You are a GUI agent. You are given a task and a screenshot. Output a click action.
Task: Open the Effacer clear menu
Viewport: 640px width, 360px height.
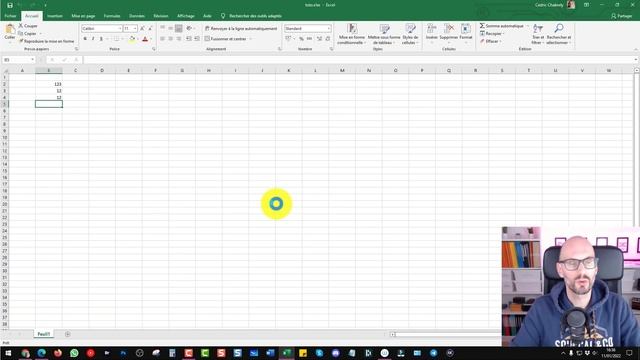[490, 41]
